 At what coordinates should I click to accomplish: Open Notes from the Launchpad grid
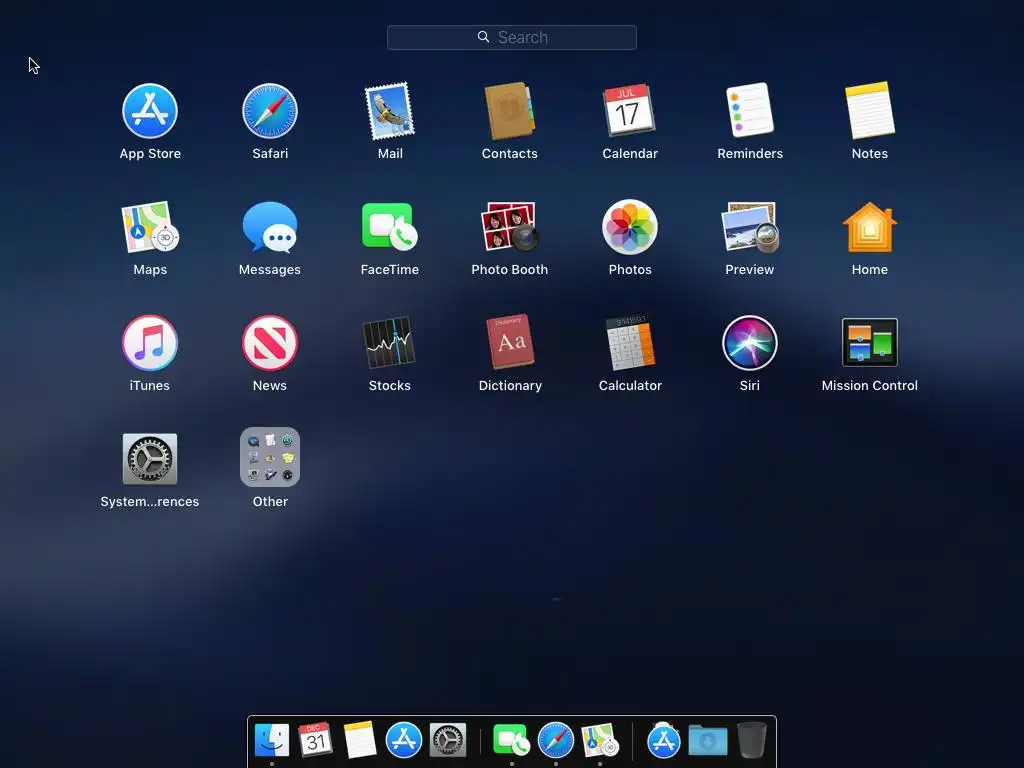[870, 110]
